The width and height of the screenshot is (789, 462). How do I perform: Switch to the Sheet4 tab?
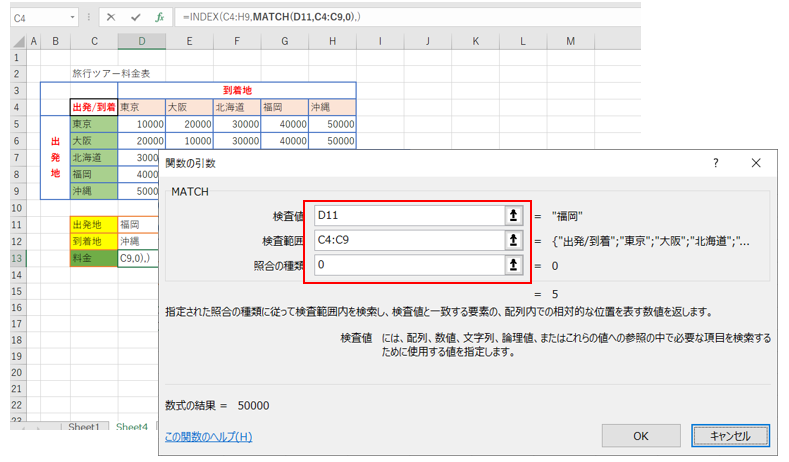pyautogui.click(x=131, y=427)
